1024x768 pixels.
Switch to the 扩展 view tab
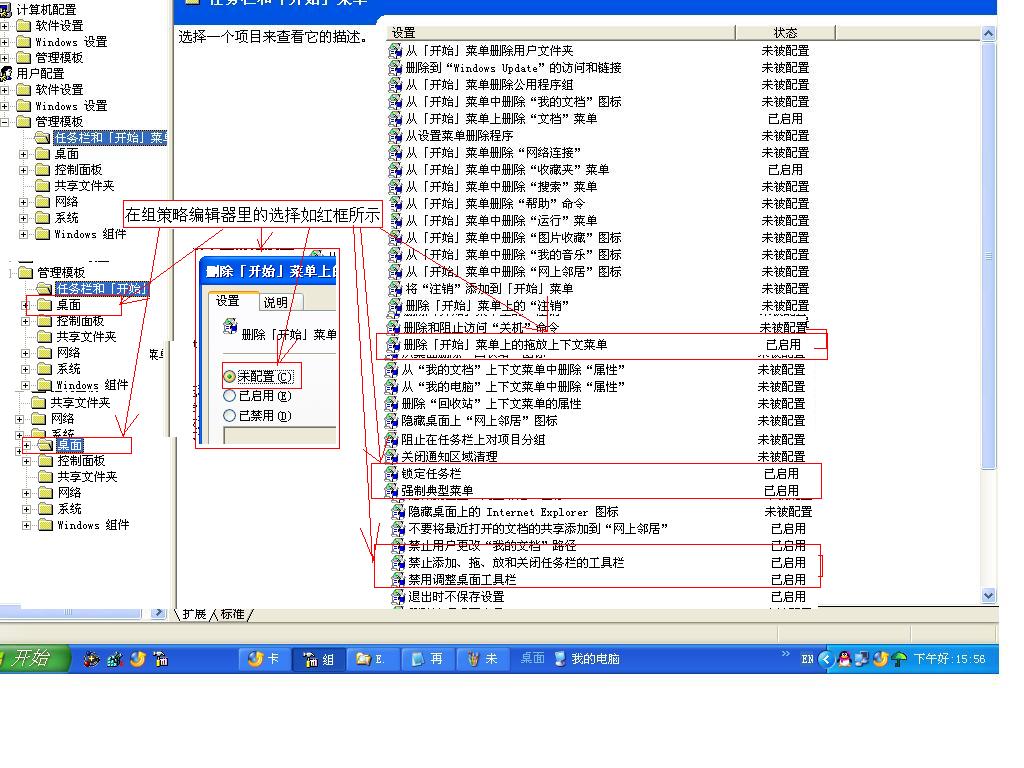(194, 614)
